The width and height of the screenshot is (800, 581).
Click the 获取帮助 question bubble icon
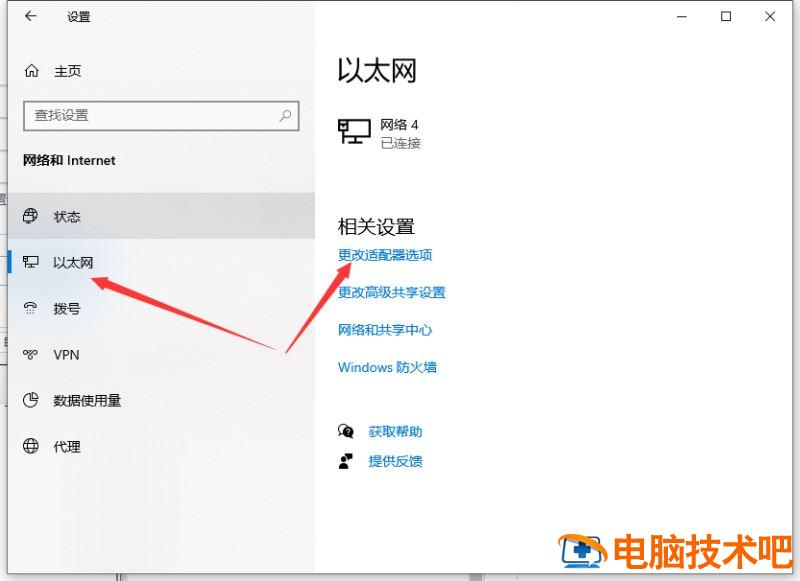(345, 431)
